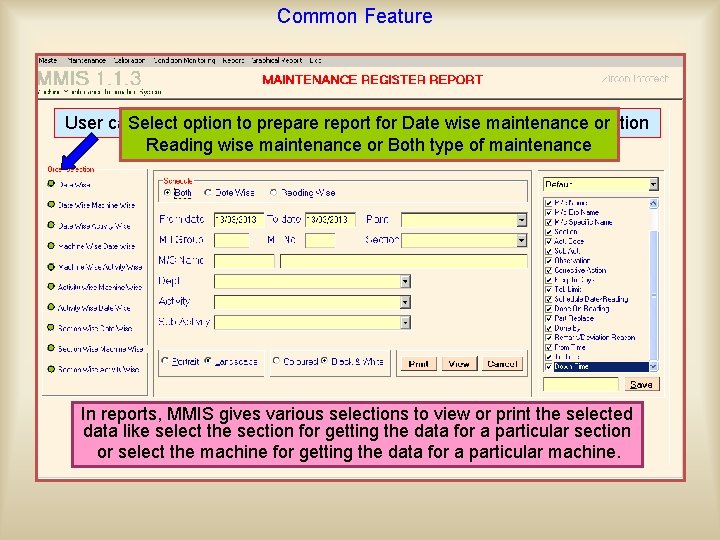
Task: Click green bullet beside Machine Wise Activity Wise
Action: click(51, 266)
